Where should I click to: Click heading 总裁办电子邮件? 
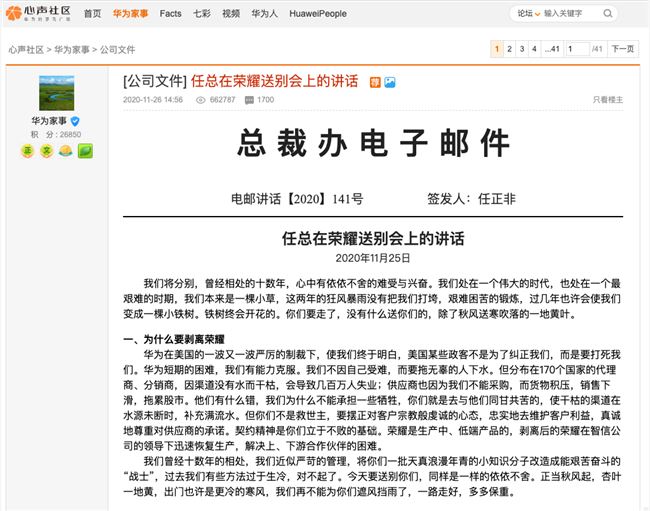(373, 143)
